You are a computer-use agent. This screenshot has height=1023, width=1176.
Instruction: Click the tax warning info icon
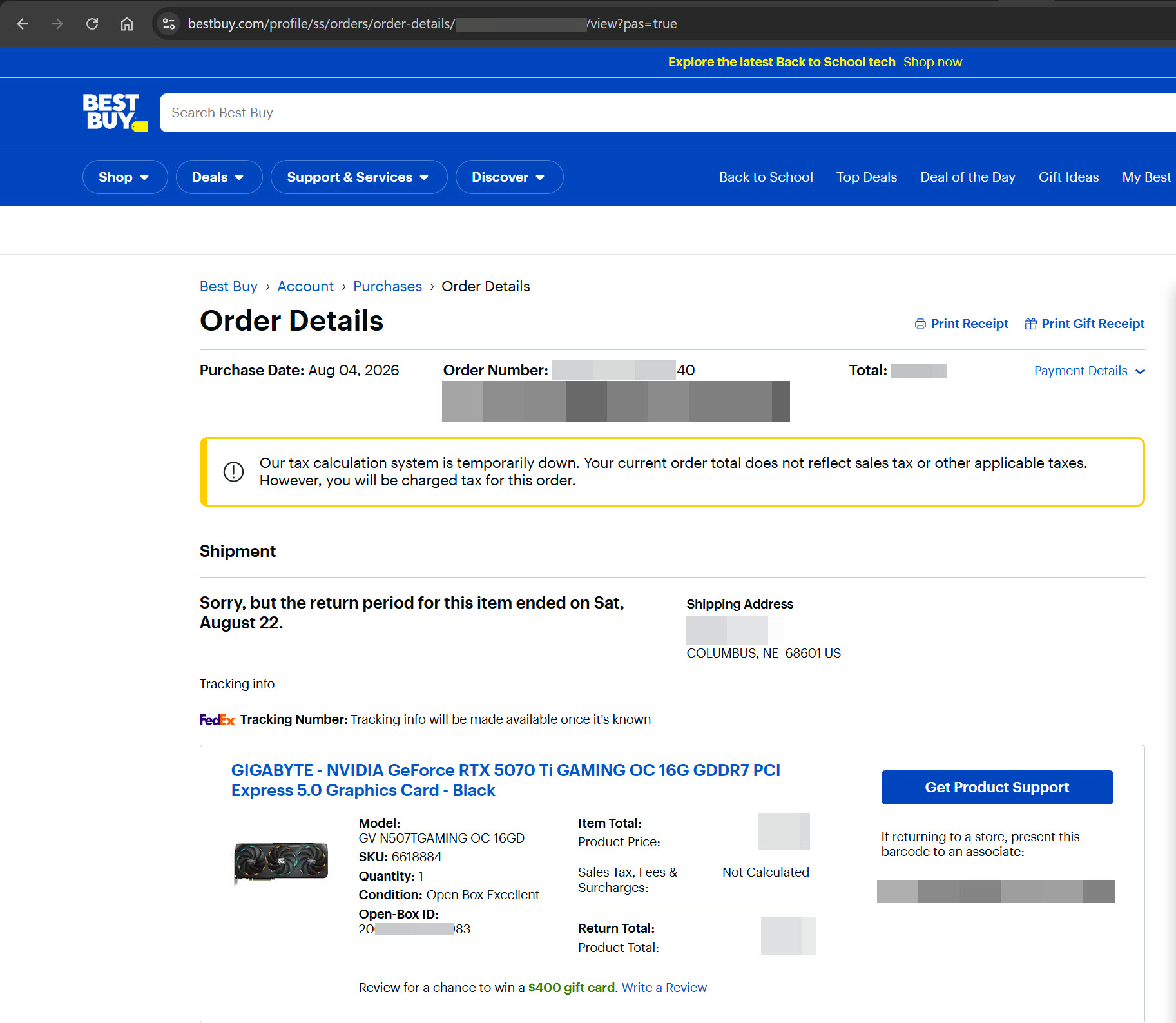tap(233, 472)
